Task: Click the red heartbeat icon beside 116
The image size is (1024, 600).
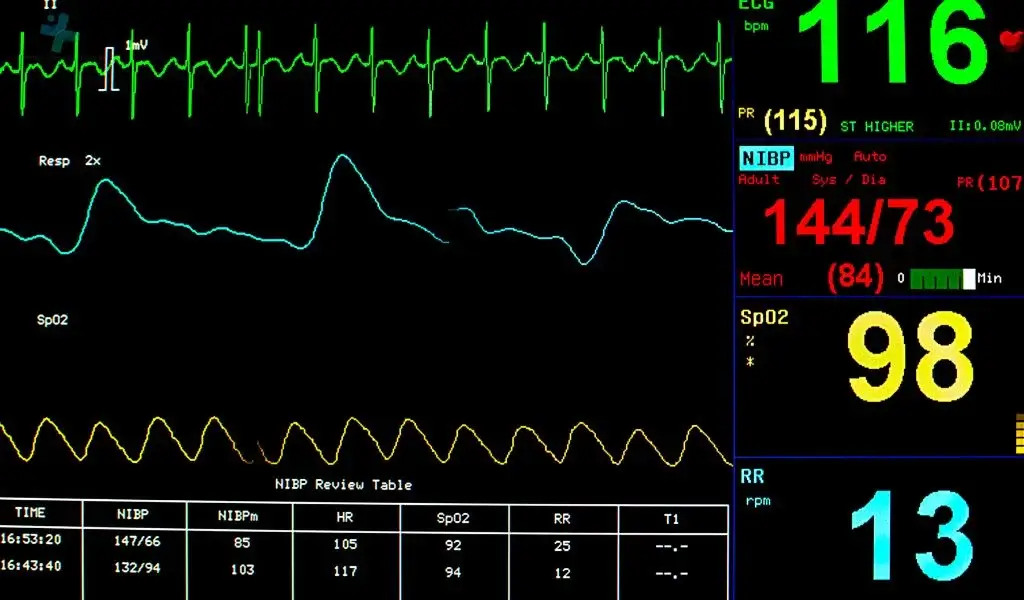Action: pos(1009,39)
